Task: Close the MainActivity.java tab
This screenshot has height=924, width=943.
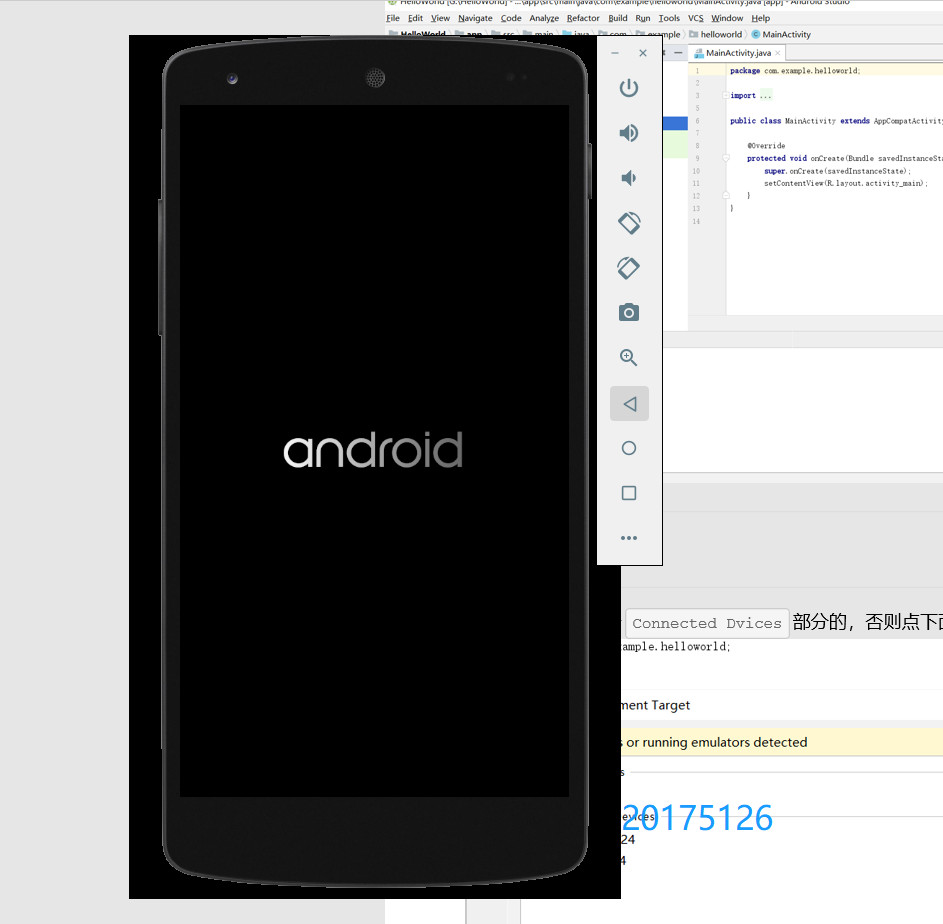Action: (x=778, y=53)
